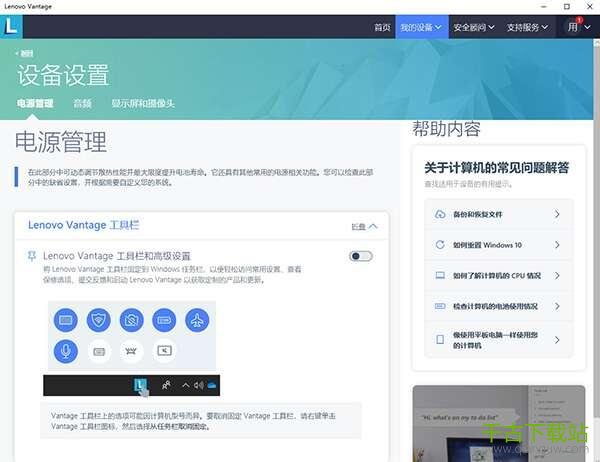The width and height of the screenshot is (600, 462).
Task: Open the user account menu
Action: pos(579,27)
